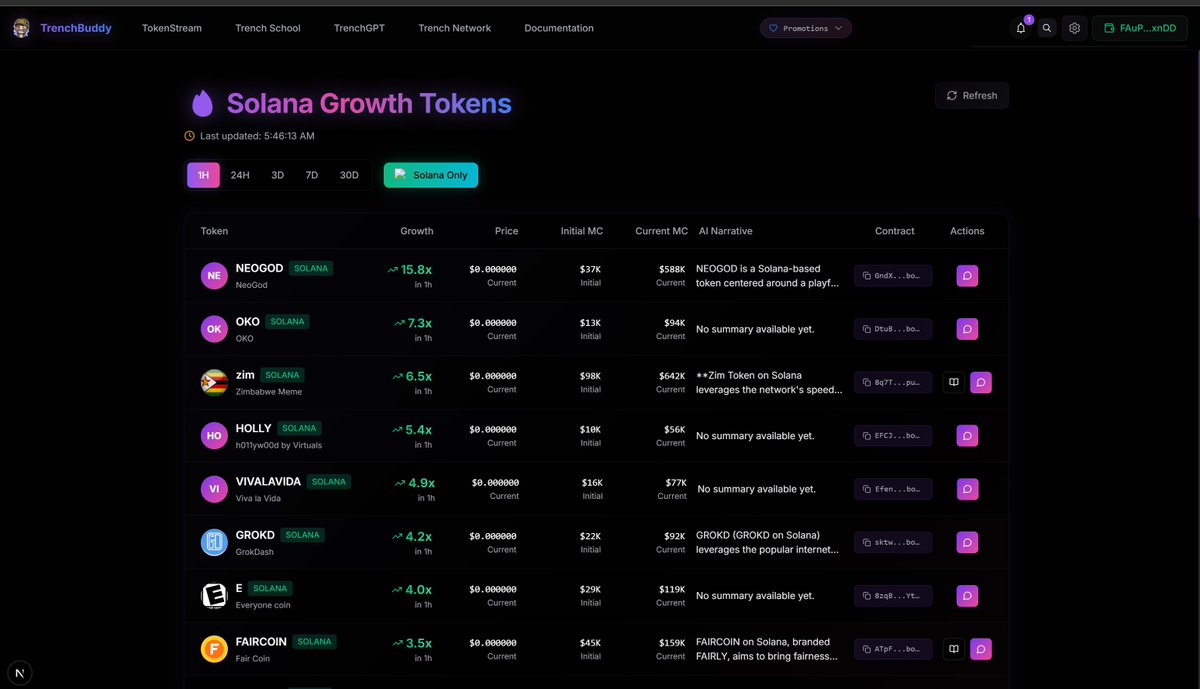
Task: Open chat action for HOLLY
Action: click(967, 435)
